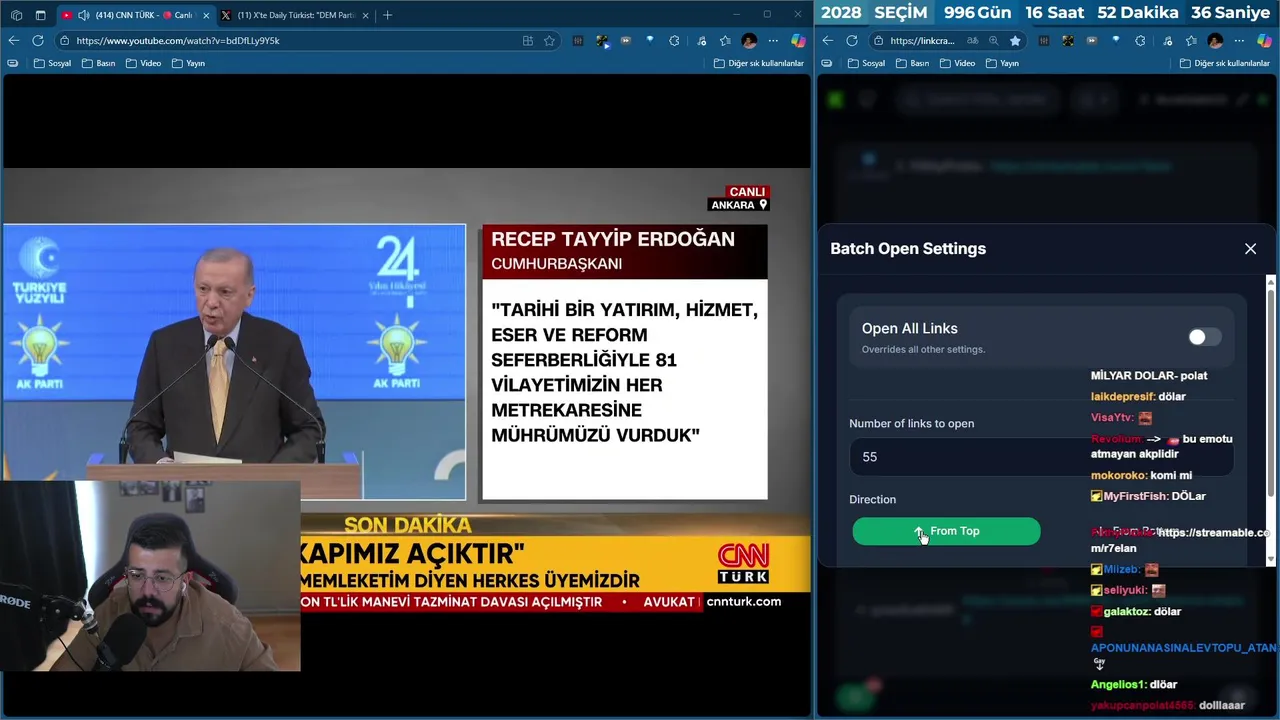Open Sosyal bookmarks folder in right browser
This screenshot has height=720, width=1280.
(x=866, y=63)
